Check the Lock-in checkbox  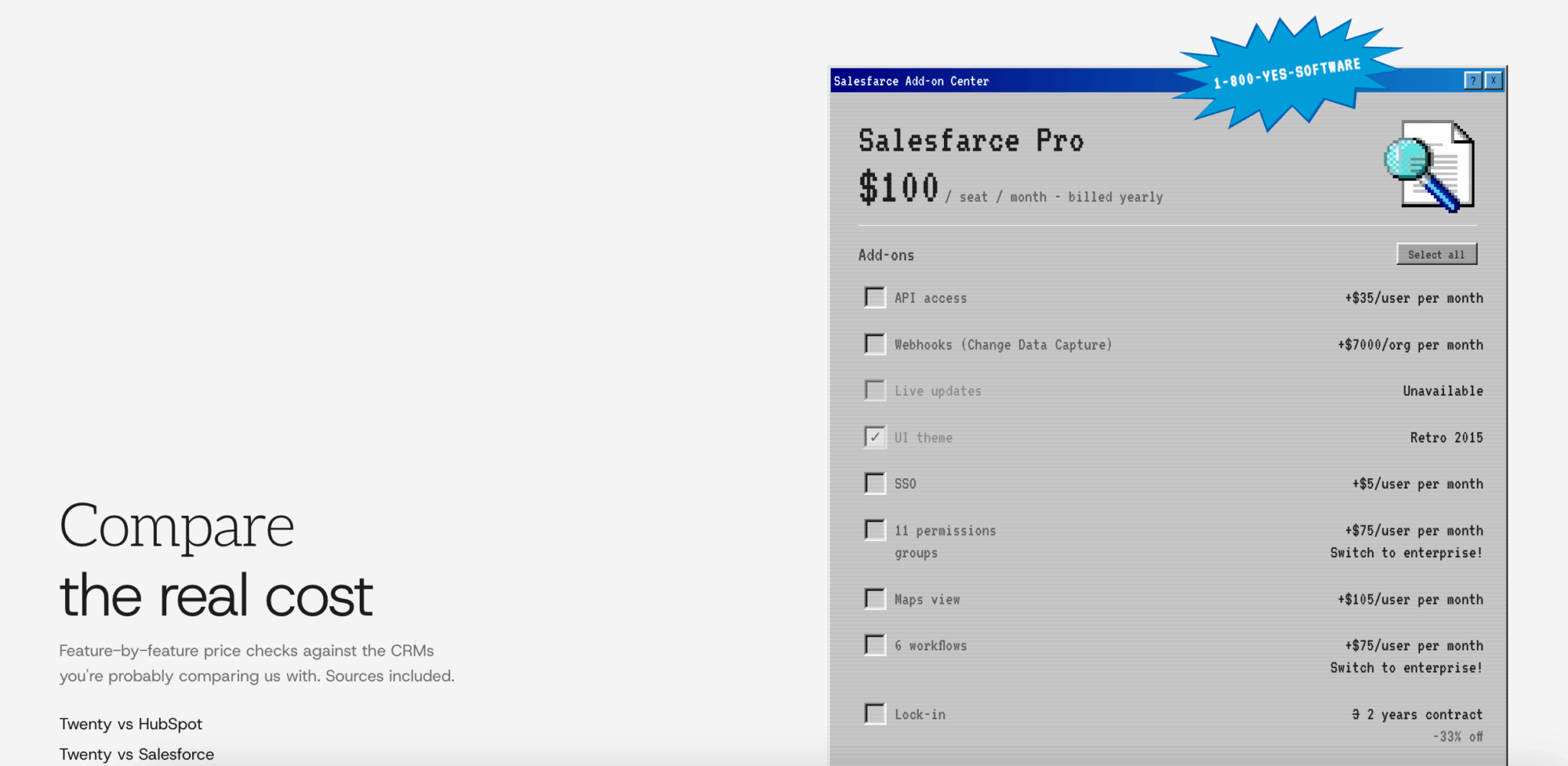(x=874, y=714)
